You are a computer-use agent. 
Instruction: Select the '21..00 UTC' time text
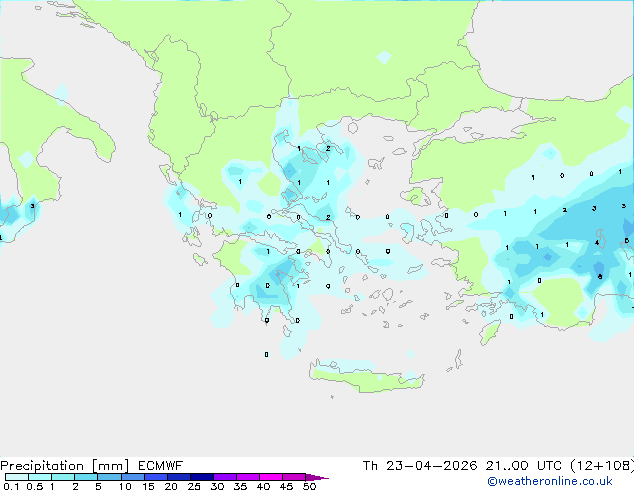[524, 466]
